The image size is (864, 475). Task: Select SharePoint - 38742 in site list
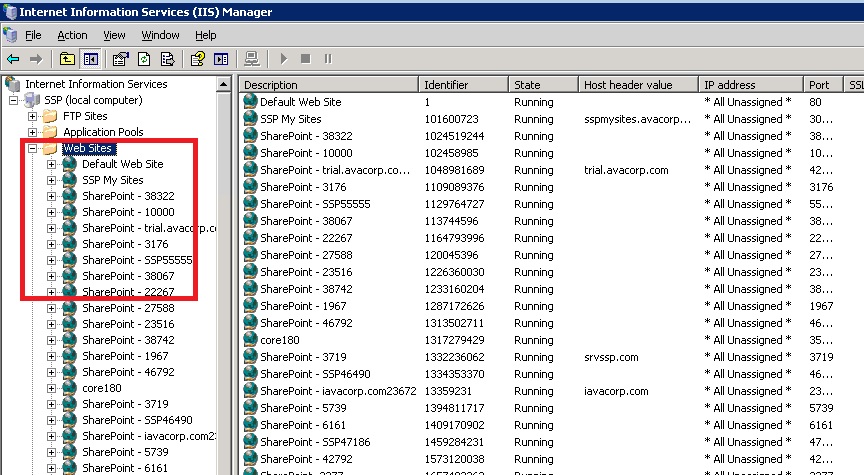click(306, 289)
